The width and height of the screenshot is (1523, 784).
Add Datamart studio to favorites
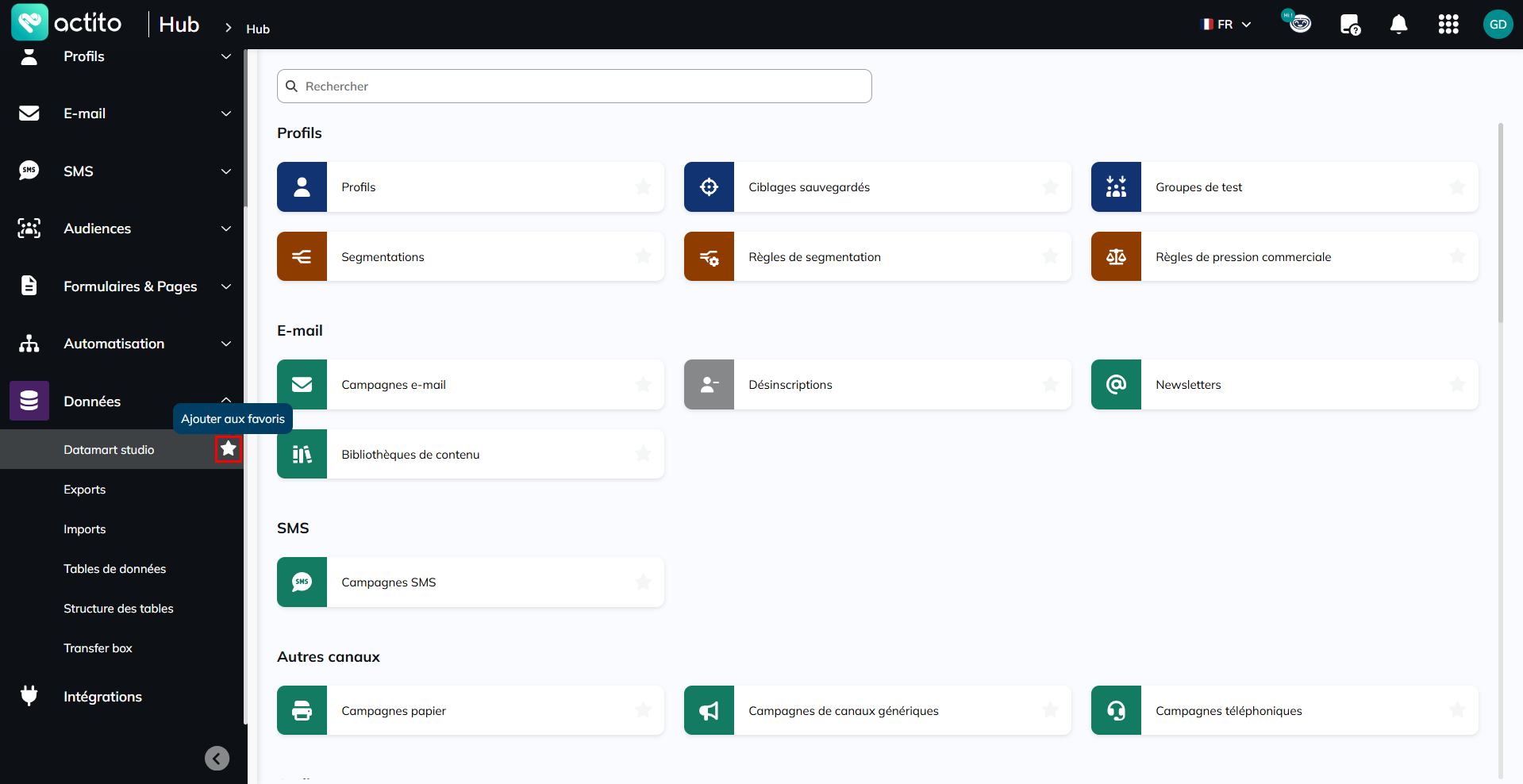coord(229,449)
